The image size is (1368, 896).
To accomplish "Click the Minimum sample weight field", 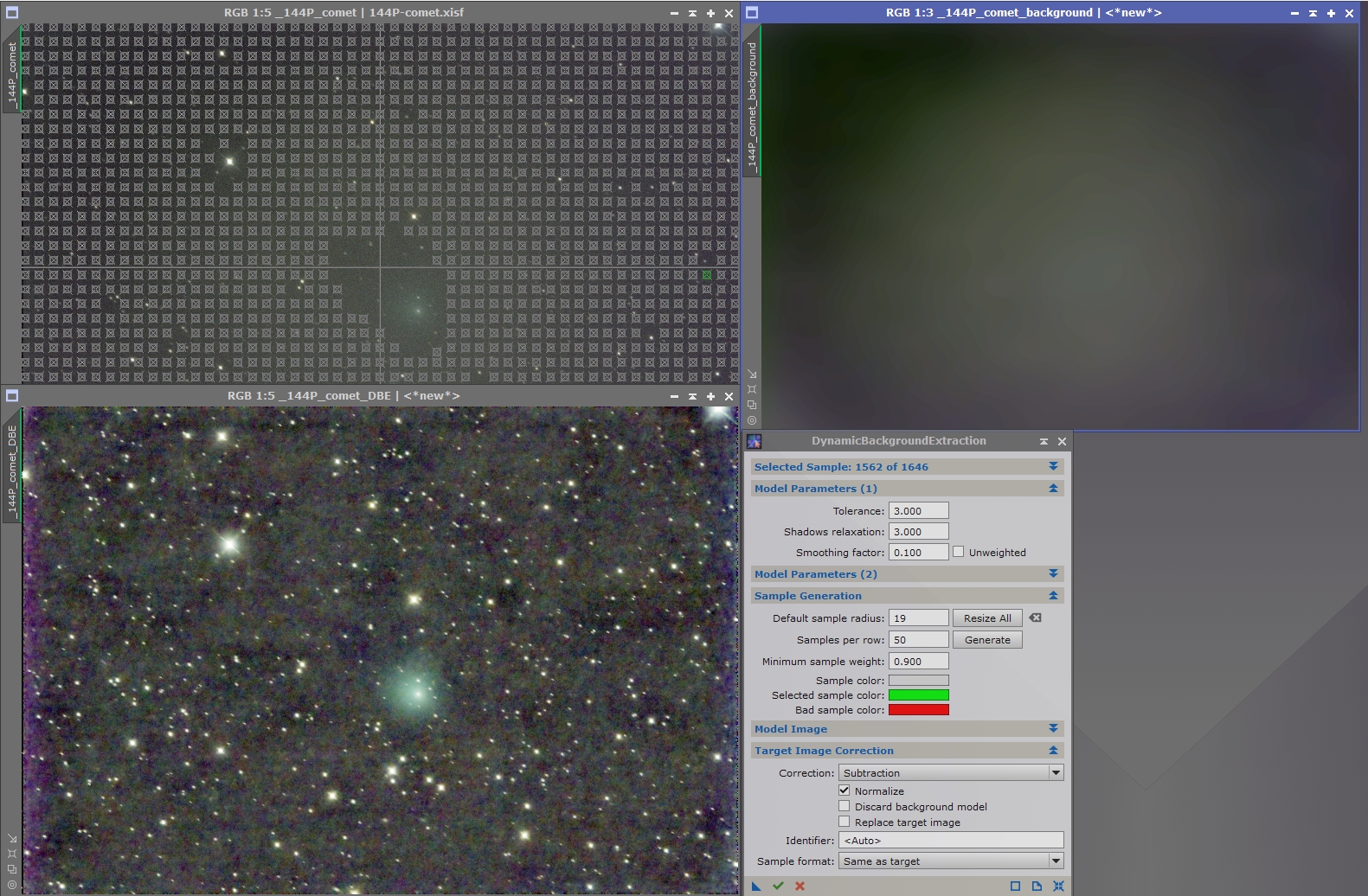I will (x=919, y=661).
